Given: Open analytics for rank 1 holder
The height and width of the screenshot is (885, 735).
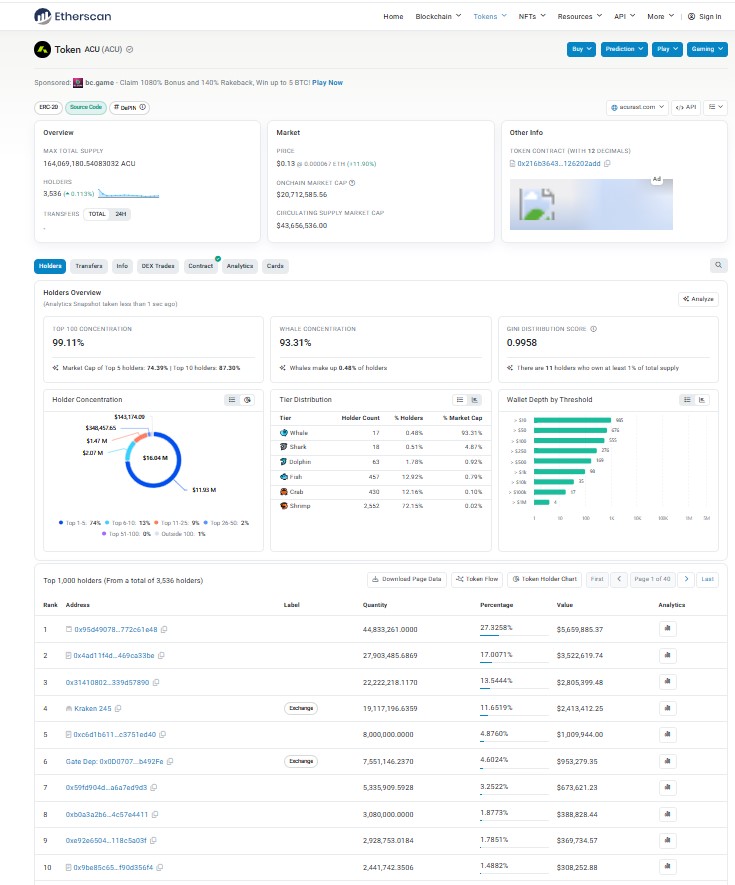Looking at the screenshot, I should coord(667,629).
